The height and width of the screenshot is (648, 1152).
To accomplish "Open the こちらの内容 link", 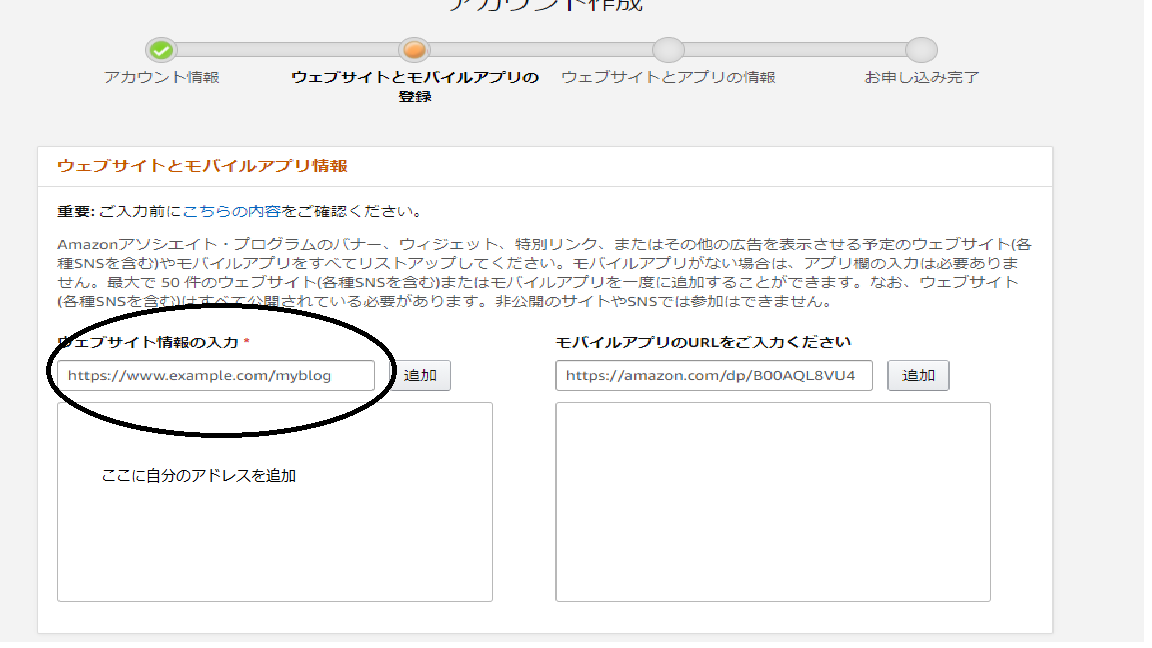I will point(233,213).
